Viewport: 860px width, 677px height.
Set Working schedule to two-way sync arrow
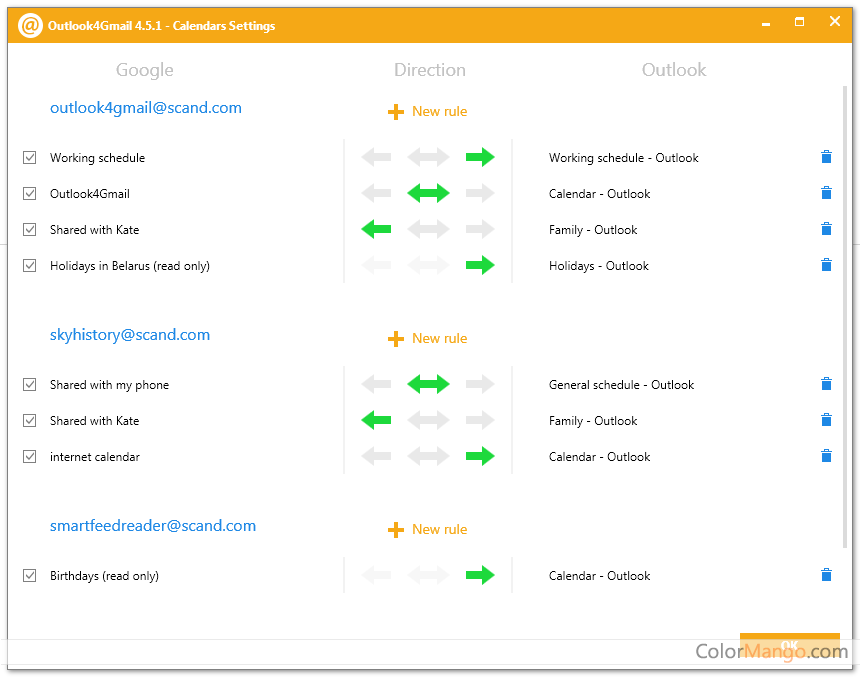pyautogui.click(x=428, y=157)
